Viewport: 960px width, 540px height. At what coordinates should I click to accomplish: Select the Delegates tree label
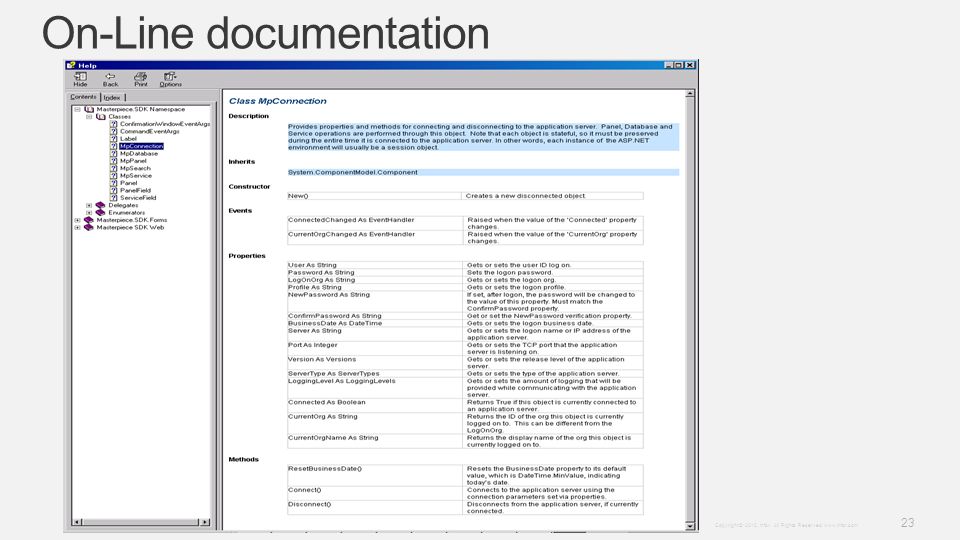tap(123, 205)
